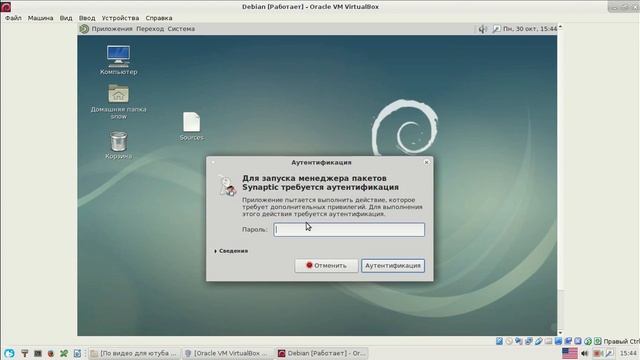The height and width of the screenshot is (360, 640).
Task: Click the MATE menu logo beside Приложения
Action: (84, 29)
